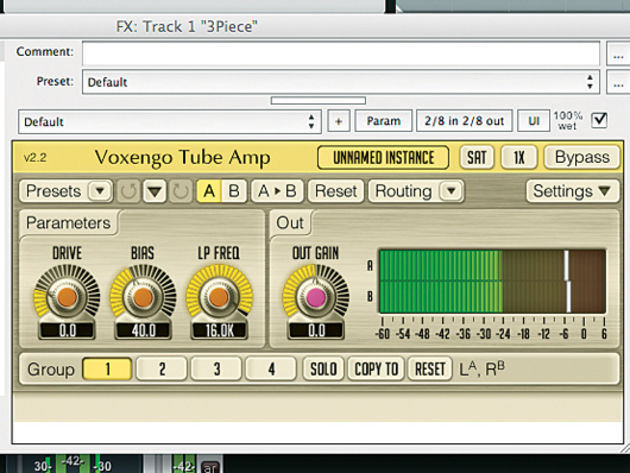The width and height of the screenshot is (630, 473).
Task: Click the UNNAMED INSTANCE name field
Action: 383,157
